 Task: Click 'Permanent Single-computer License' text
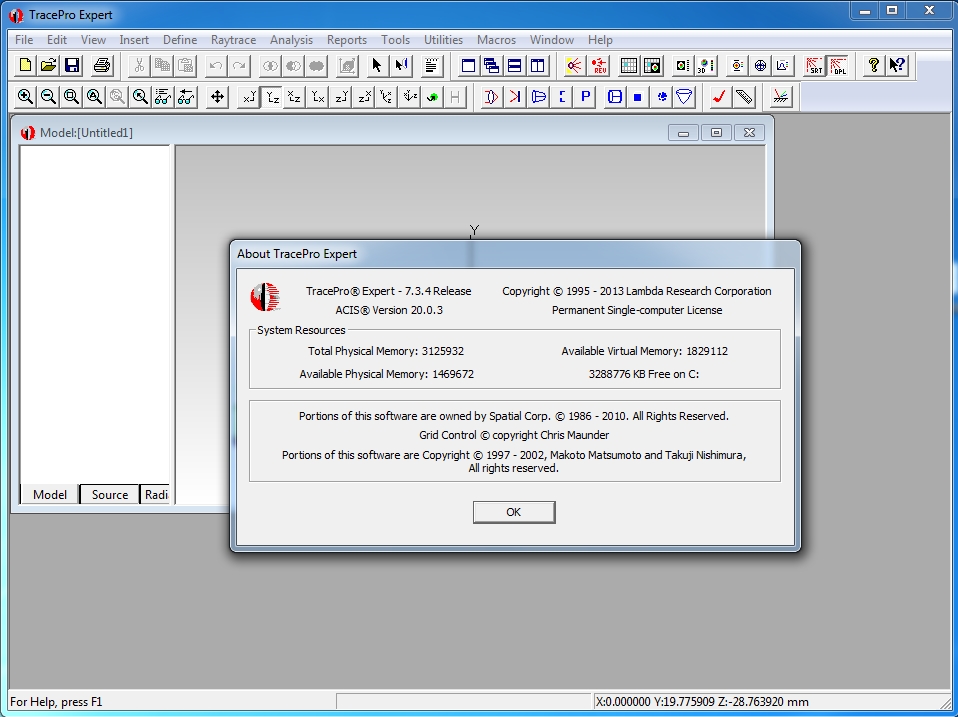coord(637,310)
